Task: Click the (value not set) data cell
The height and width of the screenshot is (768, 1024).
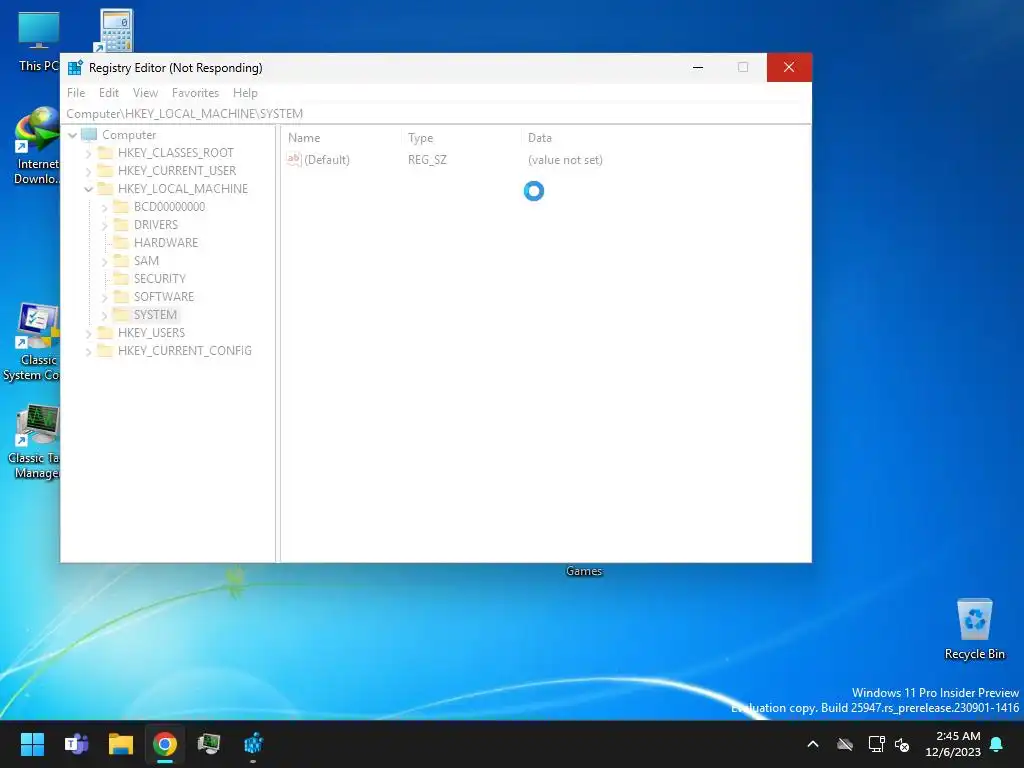Action: (565, 160)
